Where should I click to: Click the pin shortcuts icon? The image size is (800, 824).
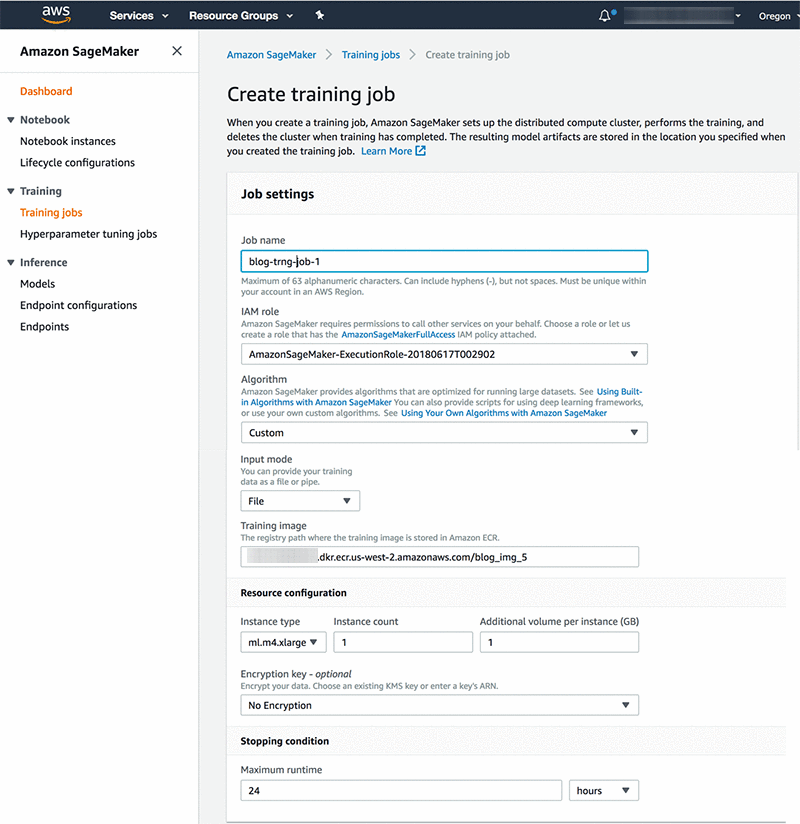pyautogui.click(x=320, y=15)
